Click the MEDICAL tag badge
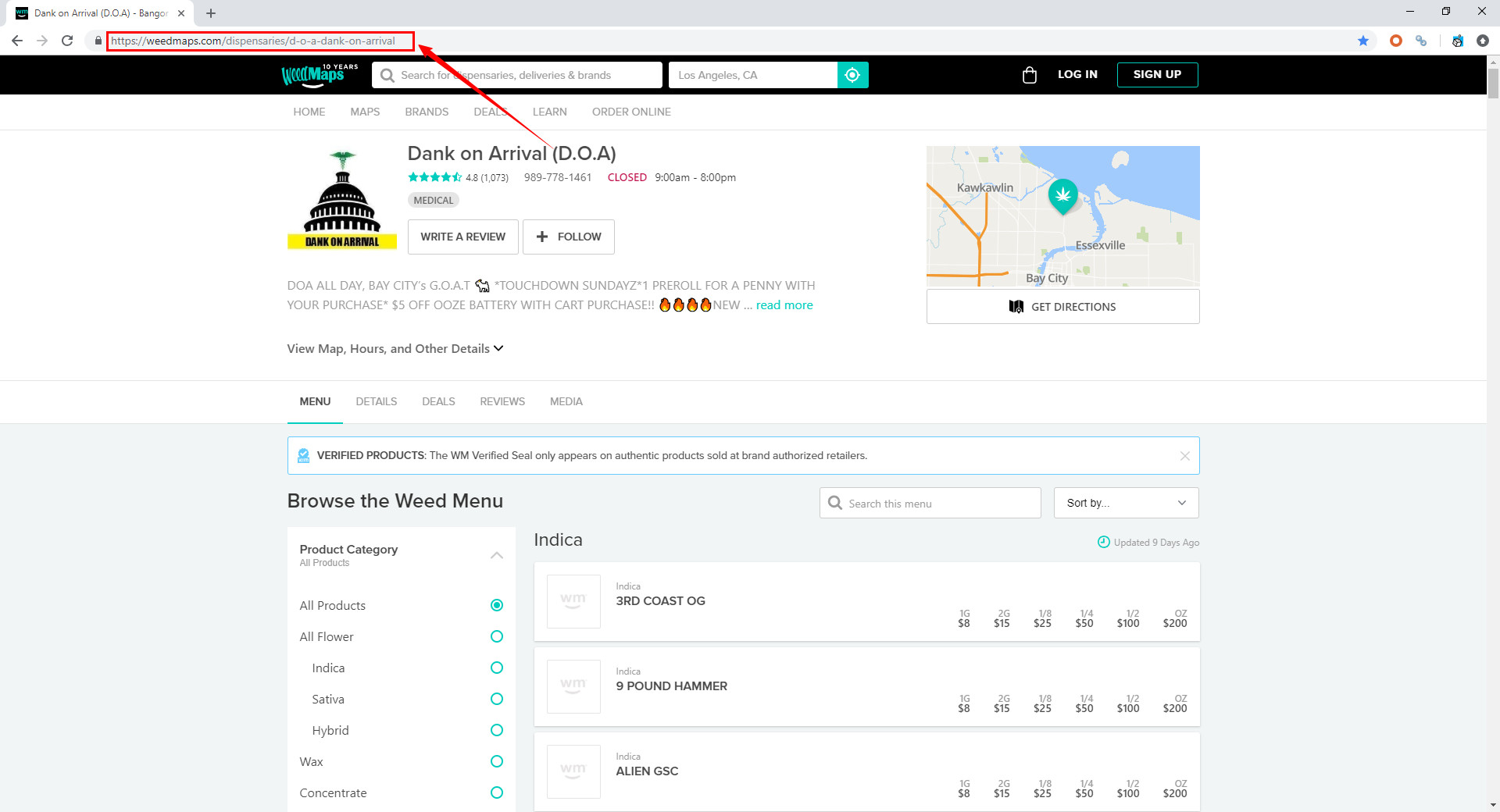 [x=434, y=201]
